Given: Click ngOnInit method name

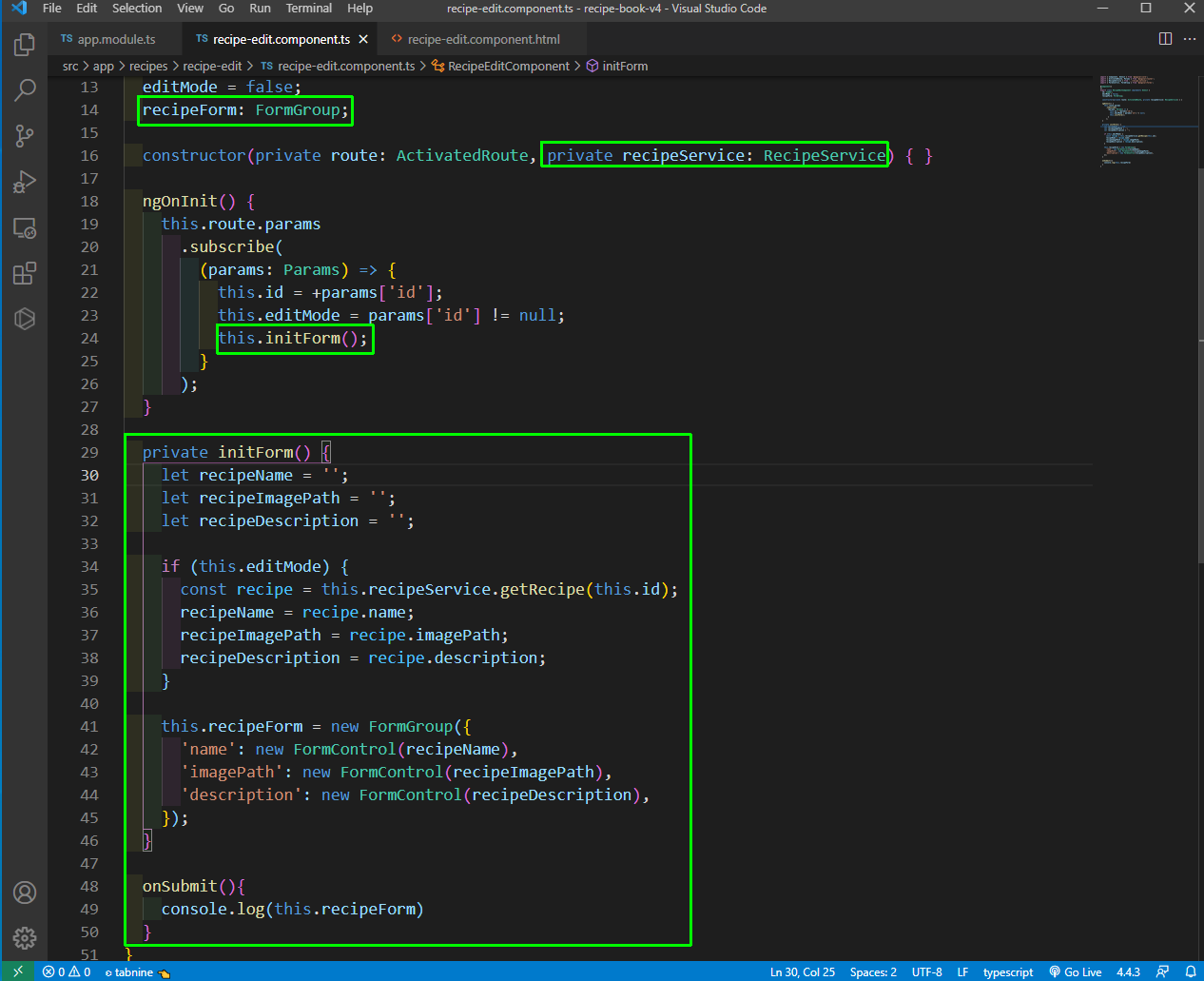Looking at the screenshot, I should point(180,201).
